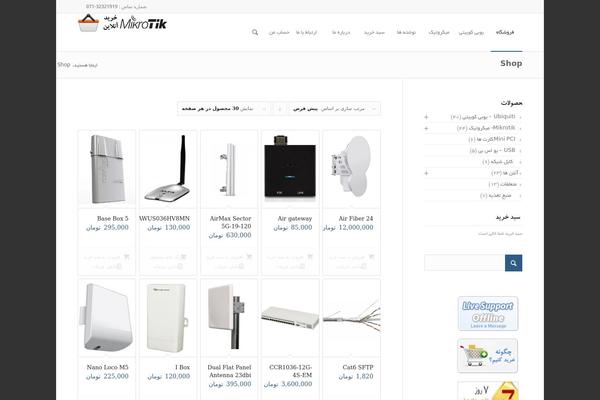The height and width of the screenshot is (400, 600).
Task: Select the Mini PCI cards category
Action: [492, 139]
